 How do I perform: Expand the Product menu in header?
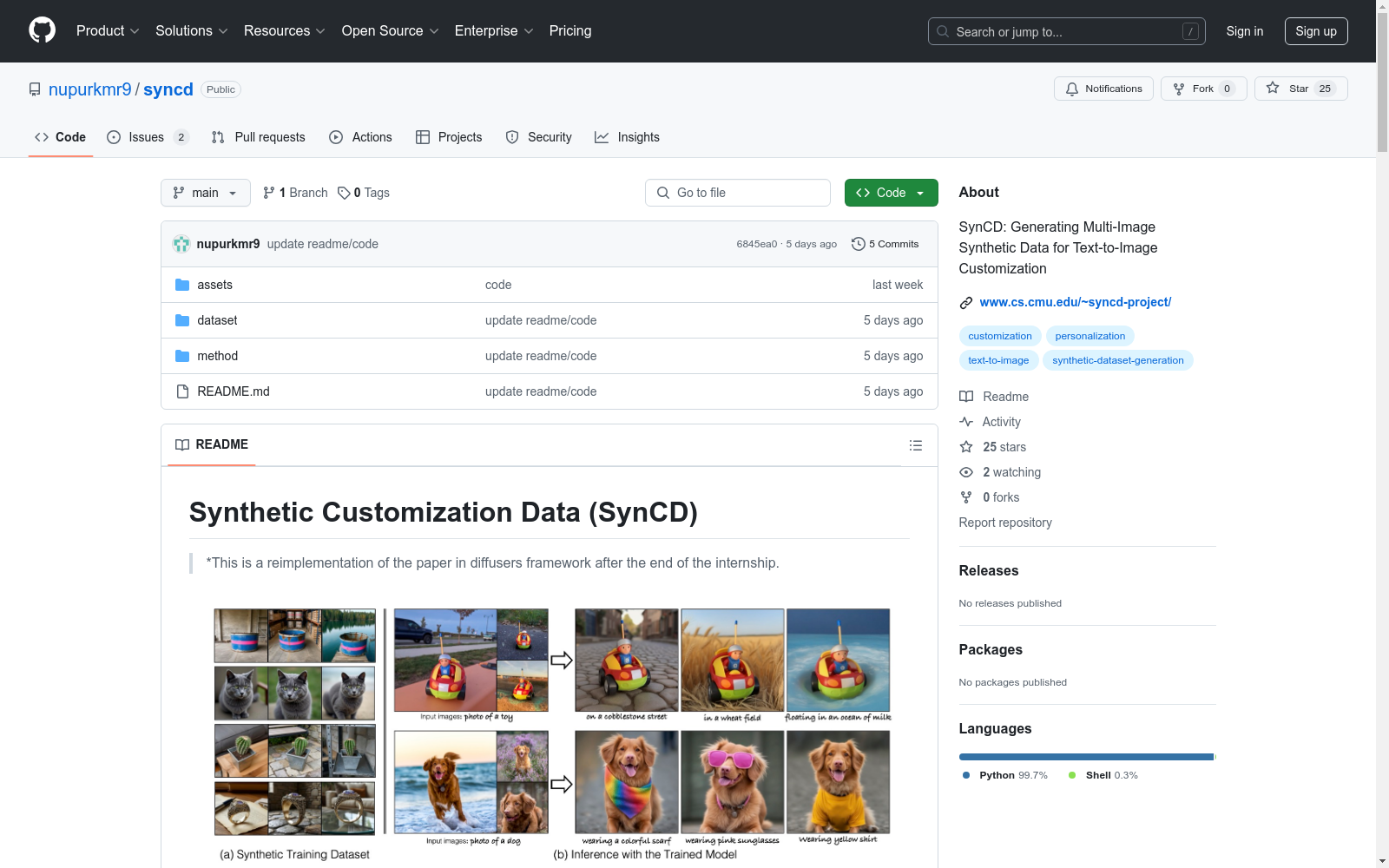[x=108, y=30]
